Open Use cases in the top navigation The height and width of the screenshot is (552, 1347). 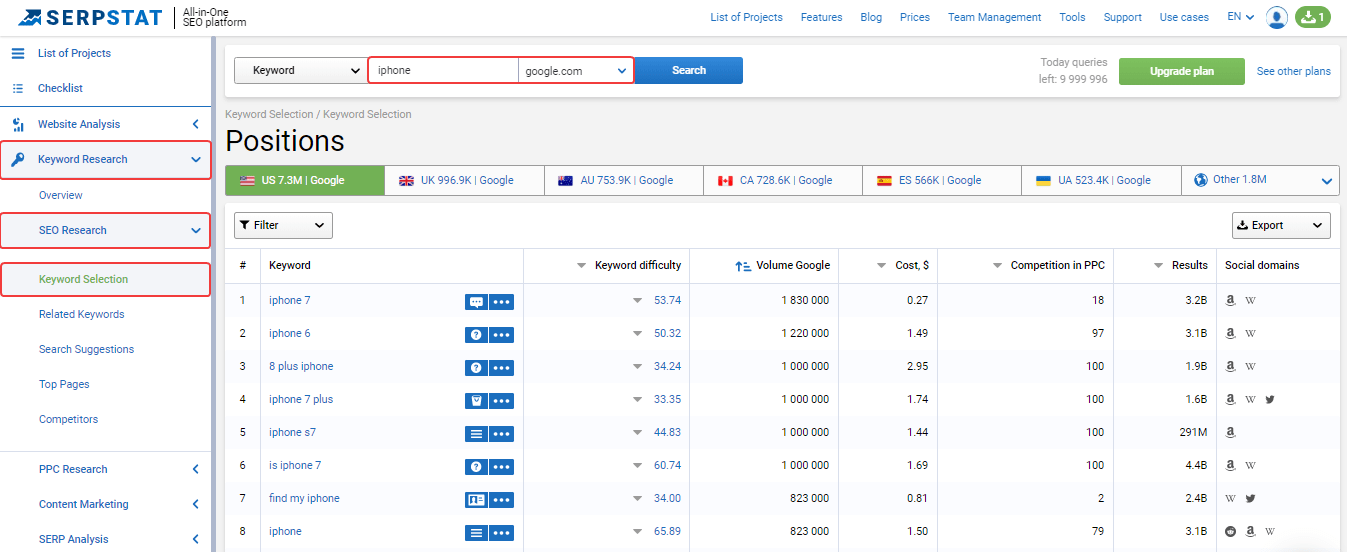pos(1184,17)
